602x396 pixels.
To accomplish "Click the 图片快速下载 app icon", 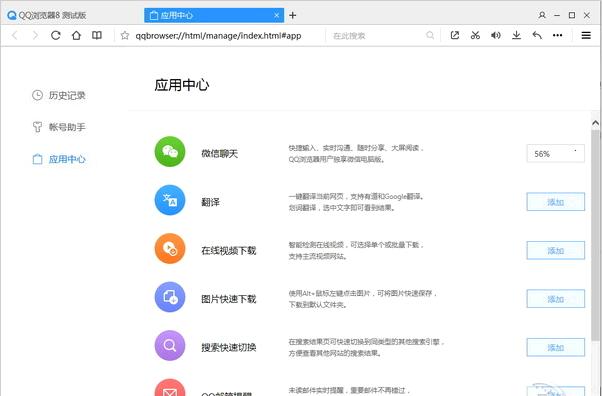I will coord(170,297).
